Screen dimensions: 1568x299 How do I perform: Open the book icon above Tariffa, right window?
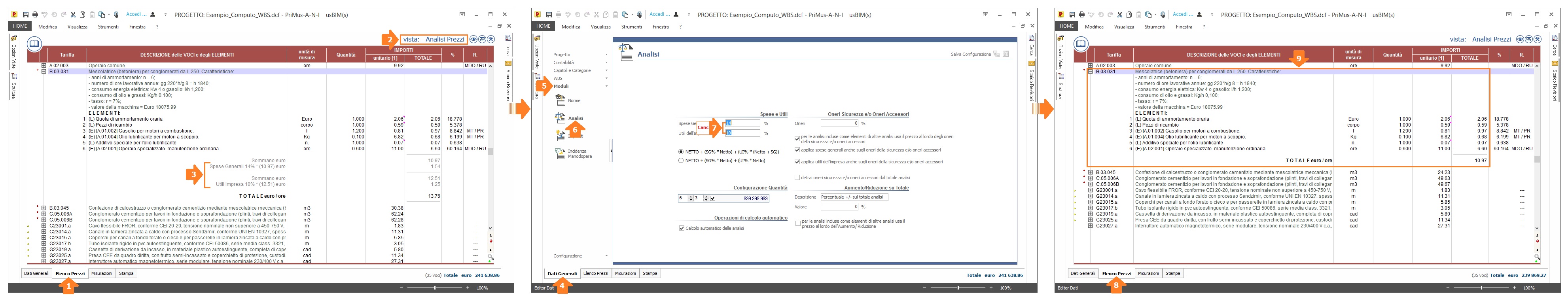click(1081, 43)
